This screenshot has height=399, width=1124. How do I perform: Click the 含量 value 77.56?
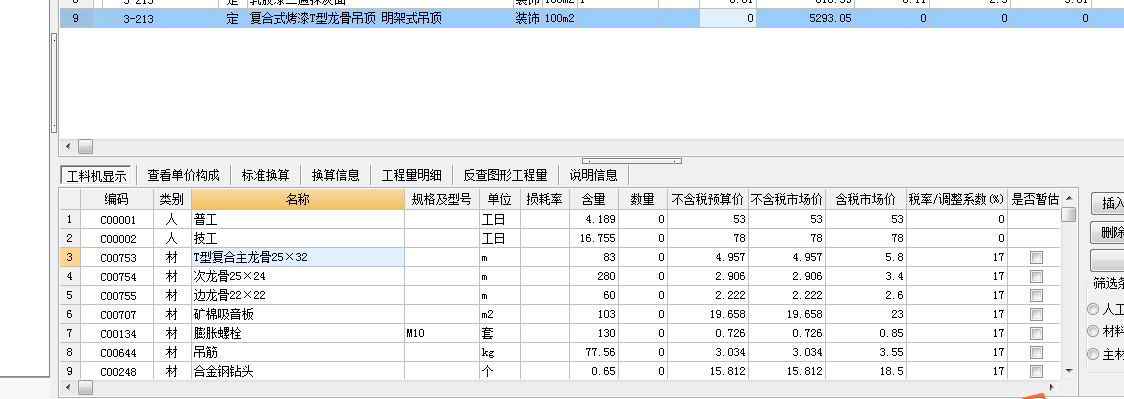(594, 352)
